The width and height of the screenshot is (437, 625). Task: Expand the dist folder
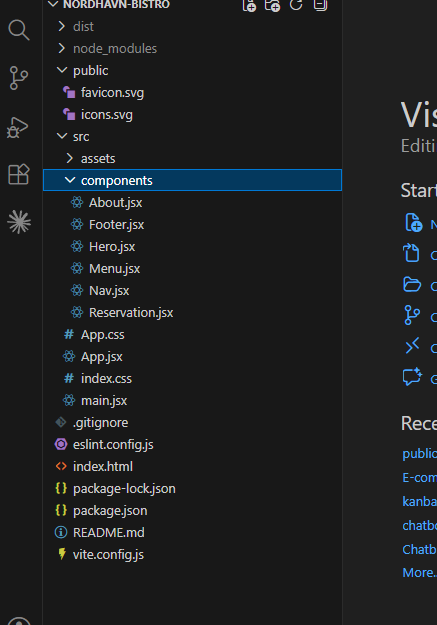[x=192, y=26]
